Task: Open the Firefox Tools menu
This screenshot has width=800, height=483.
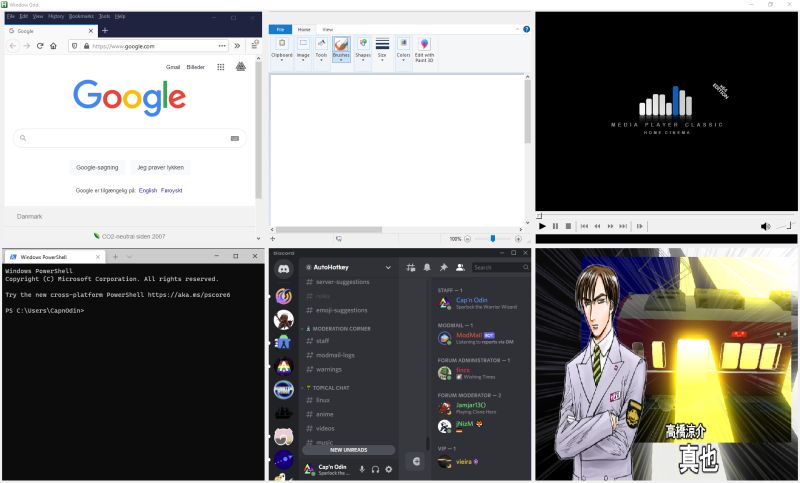Action: pos(104,16)
